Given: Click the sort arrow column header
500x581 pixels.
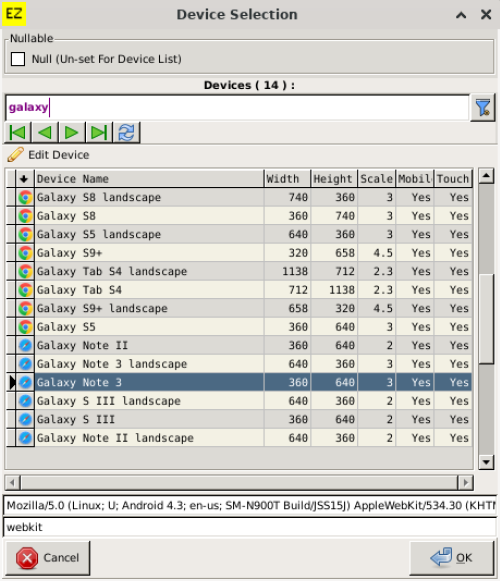Looking at the screenshot, I should 24,179.
